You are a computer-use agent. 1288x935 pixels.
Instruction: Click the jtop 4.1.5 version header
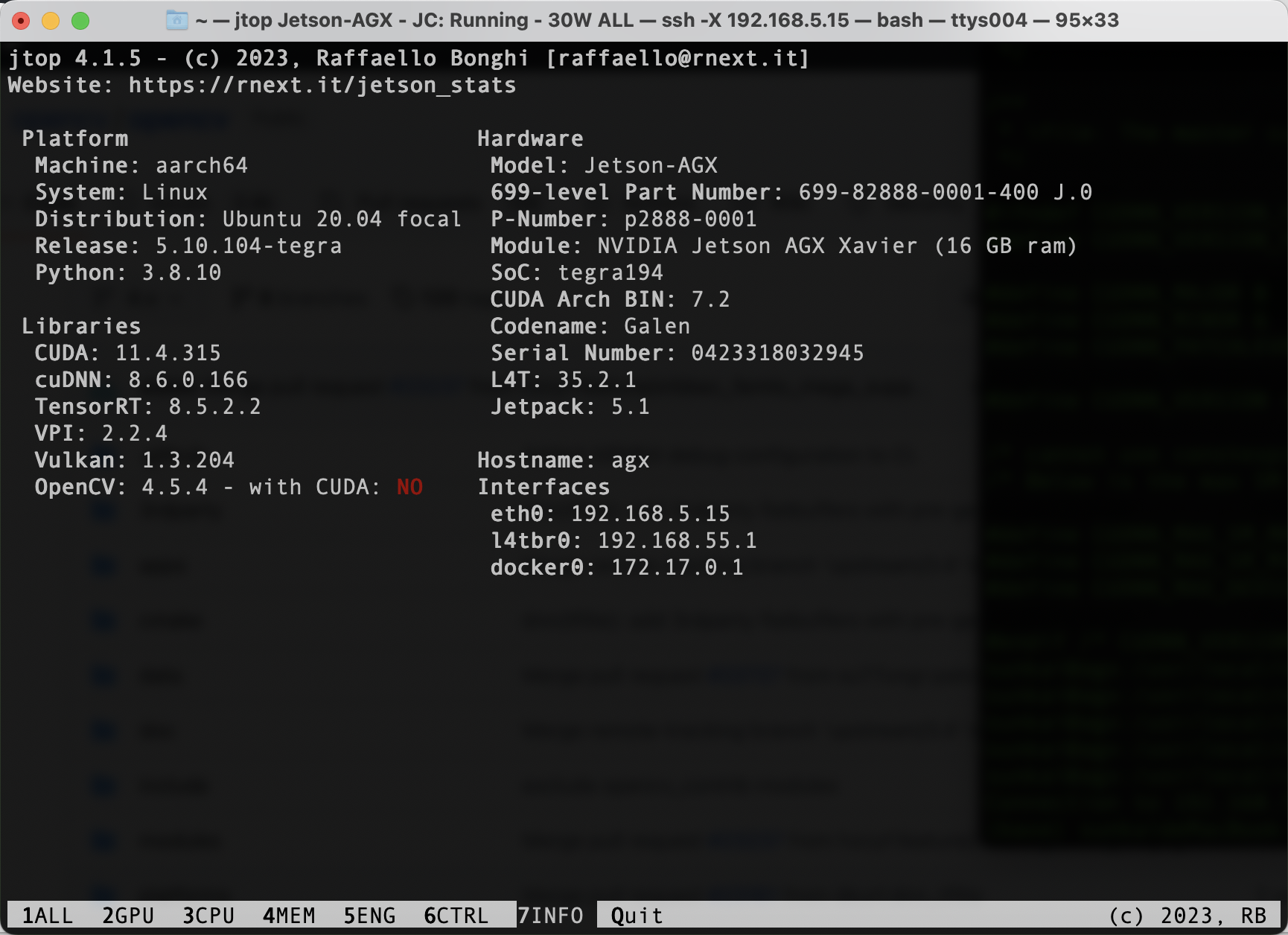pyautogui.click(x=74, y=58)
